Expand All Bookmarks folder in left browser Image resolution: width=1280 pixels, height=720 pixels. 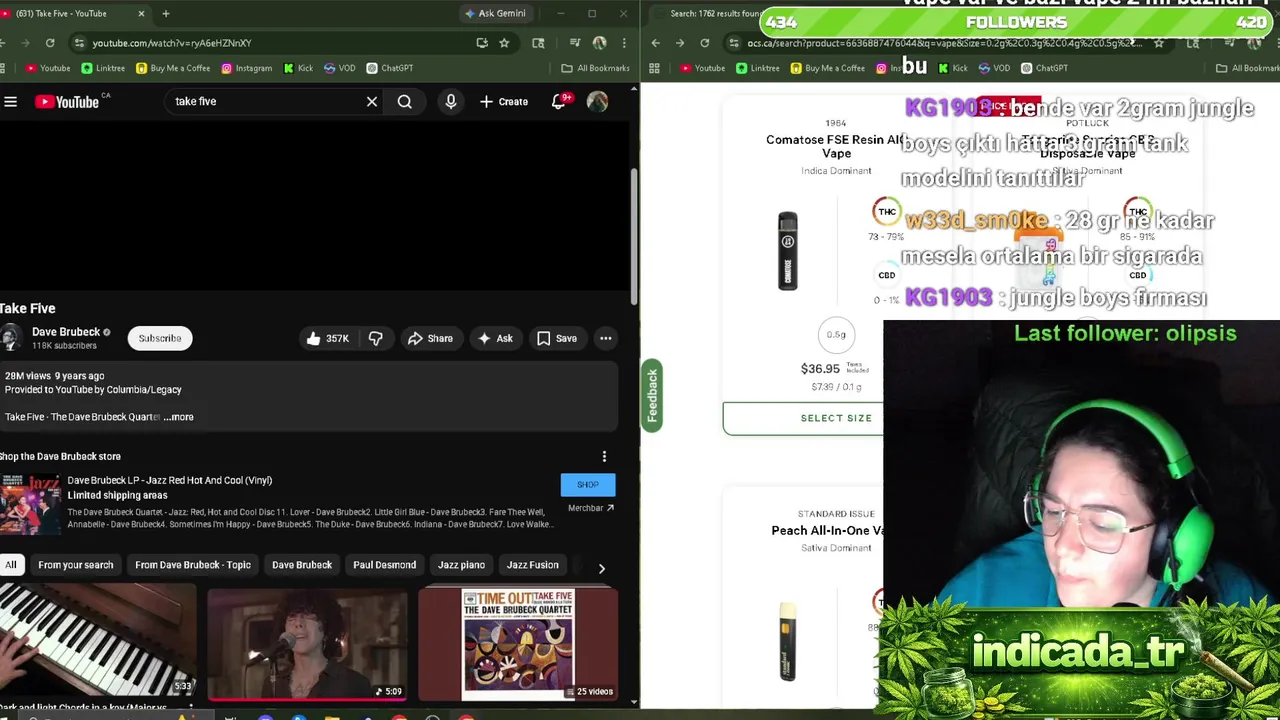click(595, 68)
